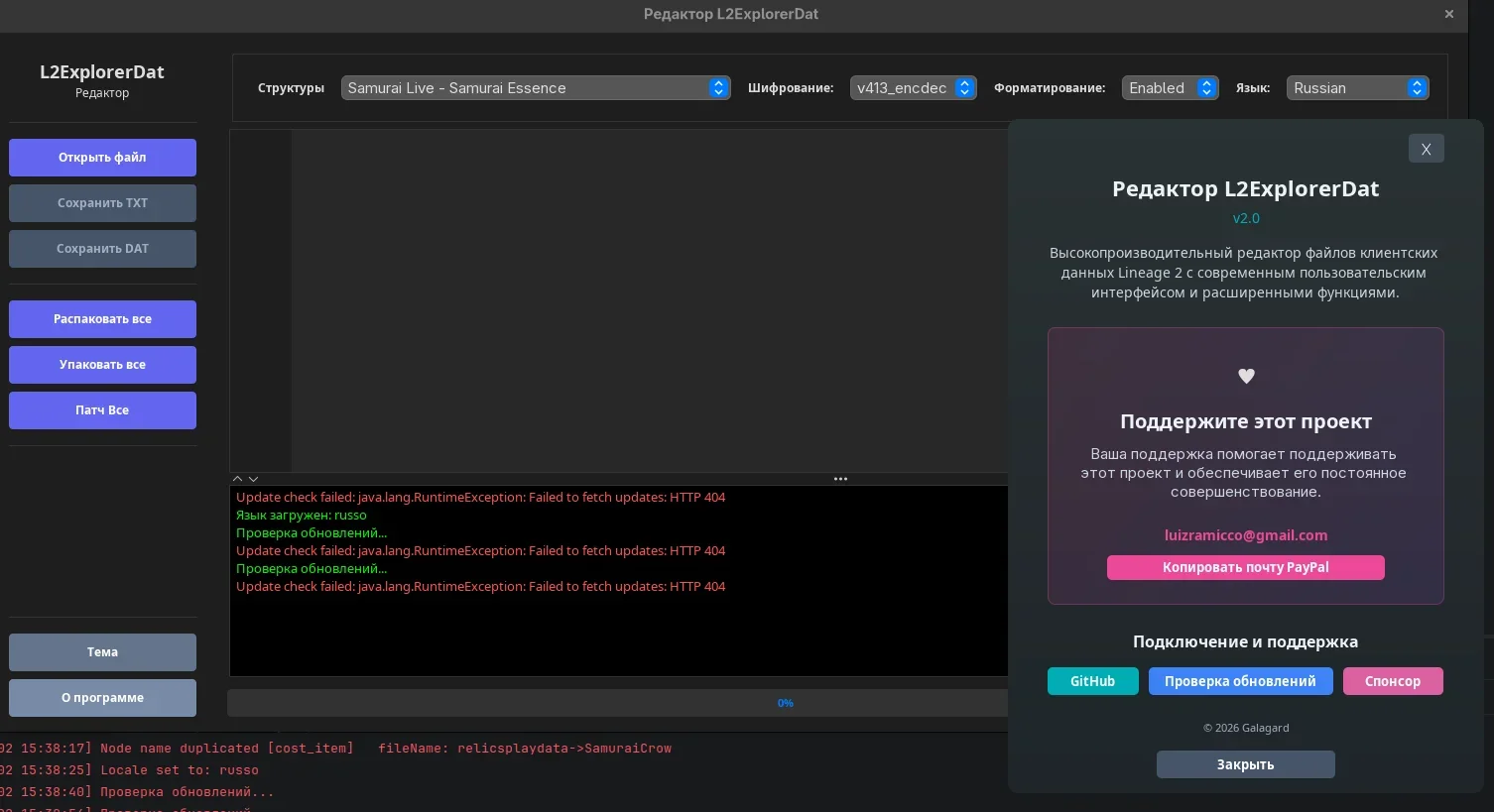The height and width of the screenshot is (812, 1494).
Task: Click the Закрыть button
Action: pyautogui.click(x=1245, y=764)
